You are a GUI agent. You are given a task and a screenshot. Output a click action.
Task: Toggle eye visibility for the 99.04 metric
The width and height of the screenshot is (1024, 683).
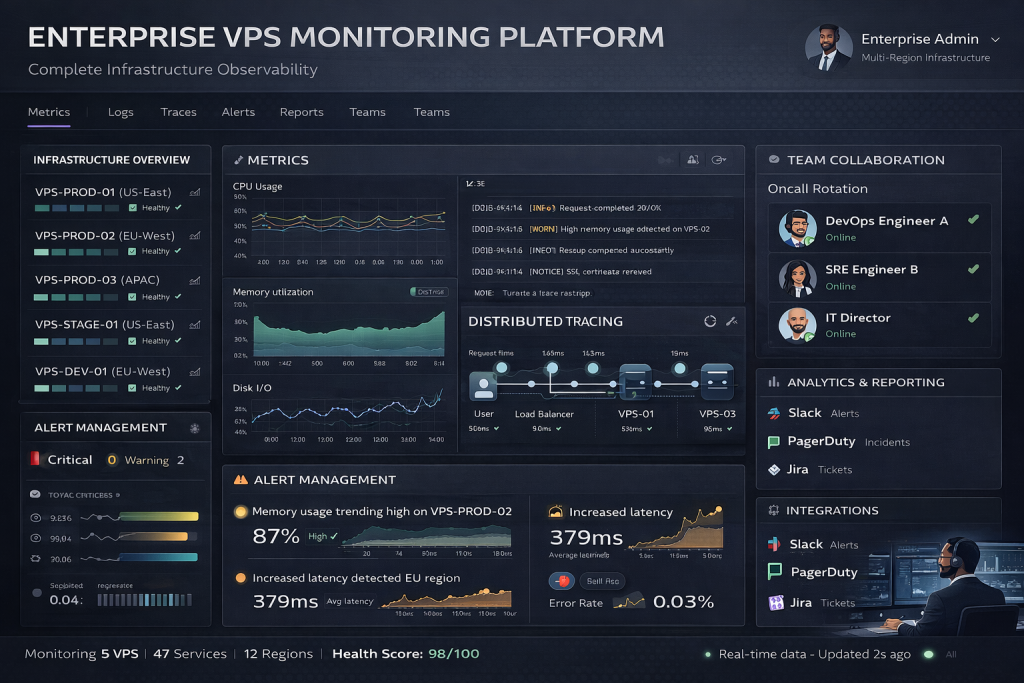tap(36, 539)
